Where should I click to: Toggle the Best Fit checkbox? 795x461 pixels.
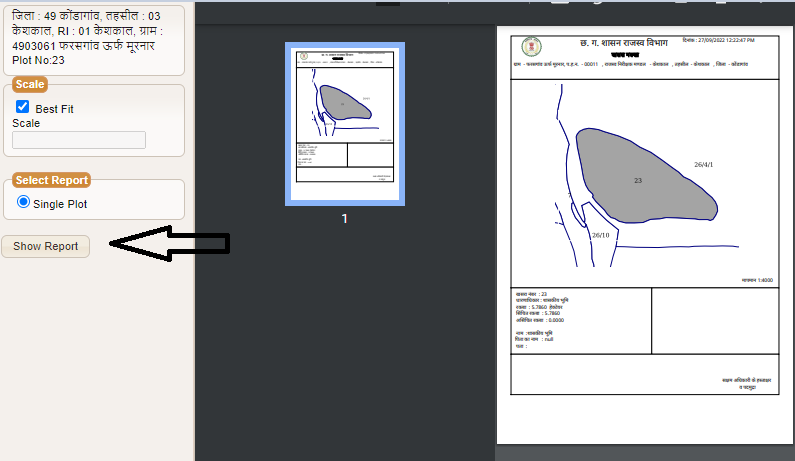(x=22, y=107)
